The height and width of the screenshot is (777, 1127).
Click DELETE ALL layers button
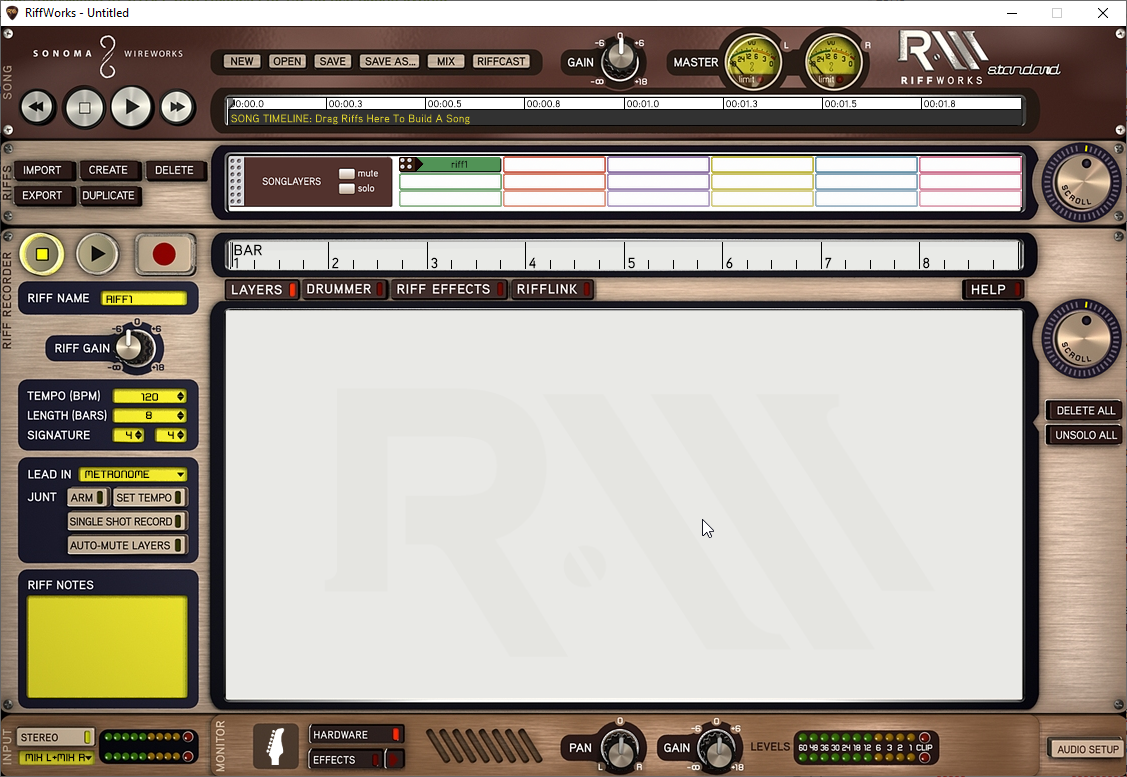(x=1085, y=410)
